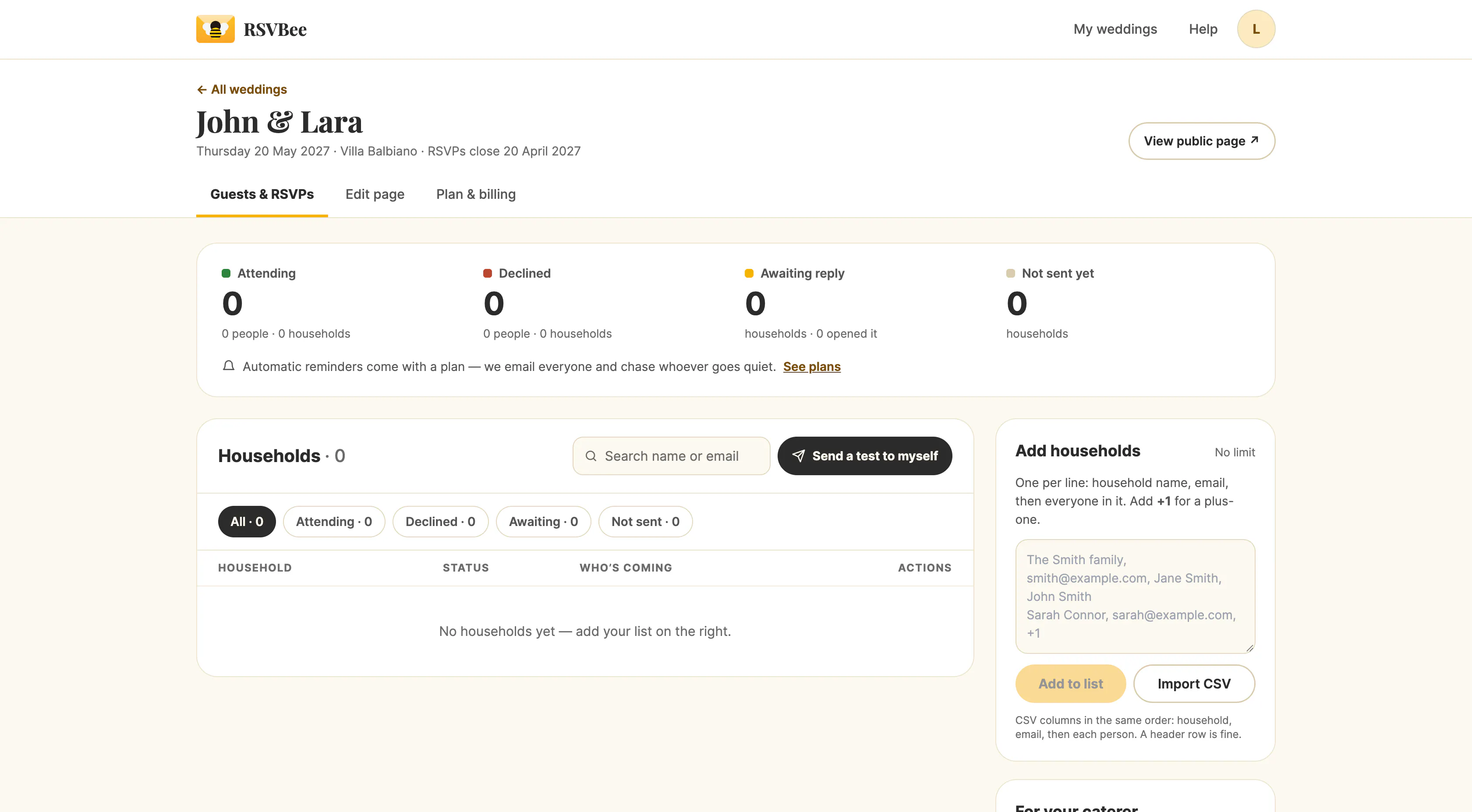Click the arrow icon on View public page
The image size is (1472, 812).
[1254, 140]
